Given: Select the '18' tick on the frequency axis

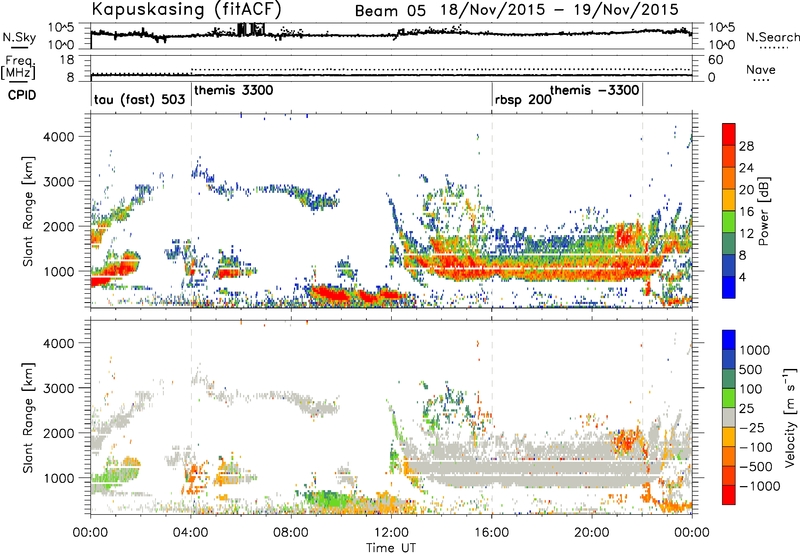Looking at the screenshot, I should click(67, 60).
